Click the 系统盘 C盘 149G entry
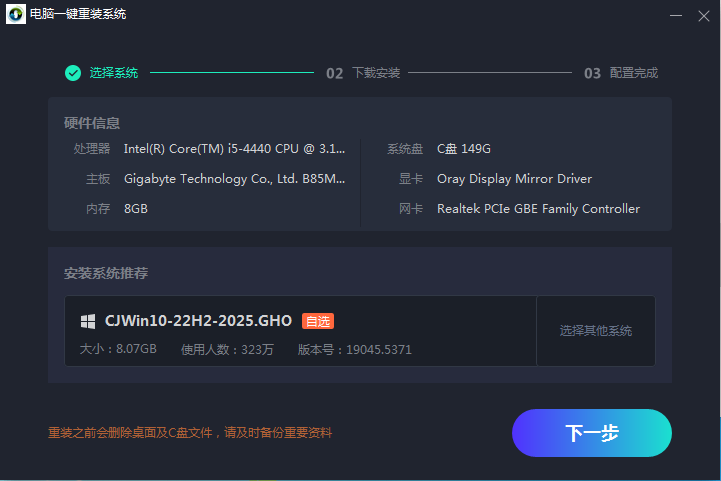This screenshot has height=481, width=721. click(x=463, y=149)
